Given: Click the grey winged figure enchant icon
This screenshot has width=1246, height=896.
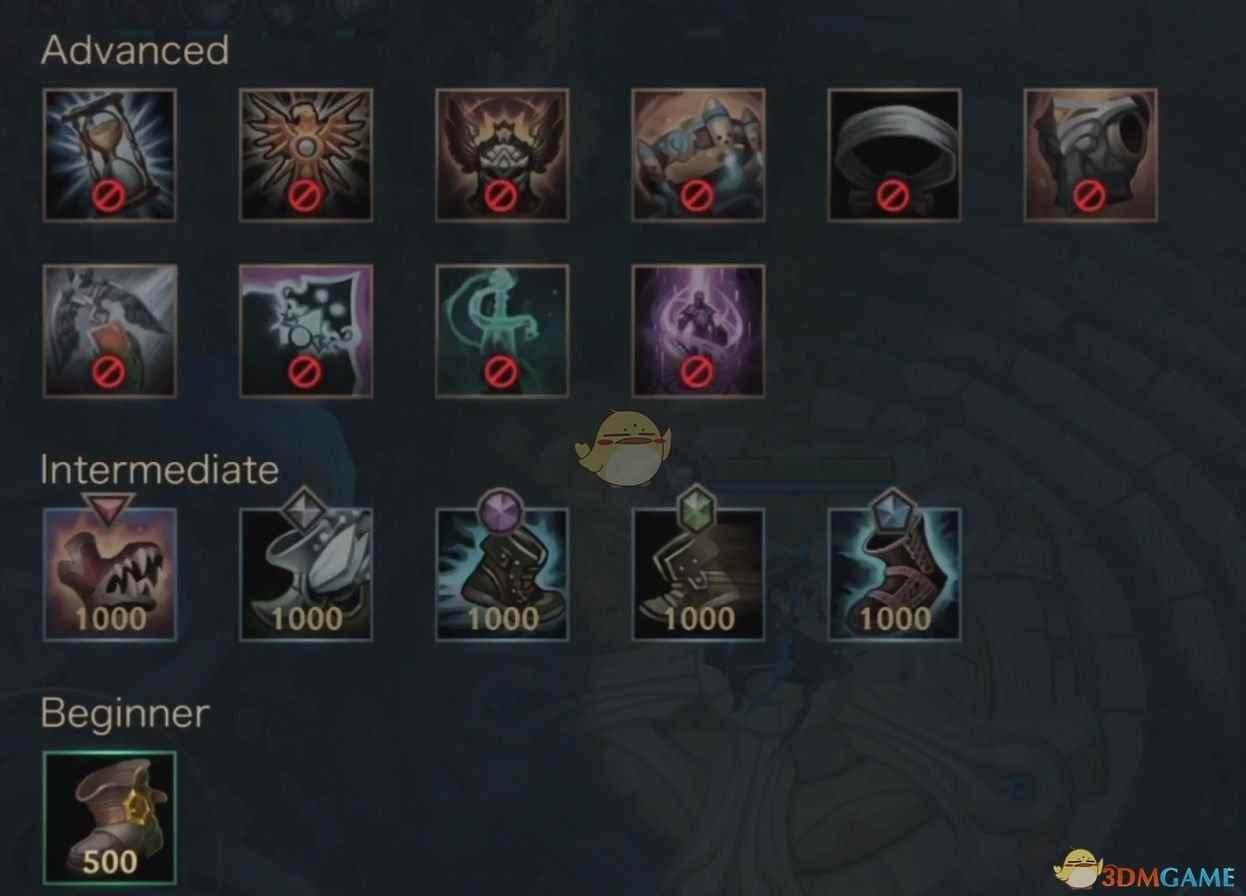Looking at the screenshot, I should coord(110,331).
